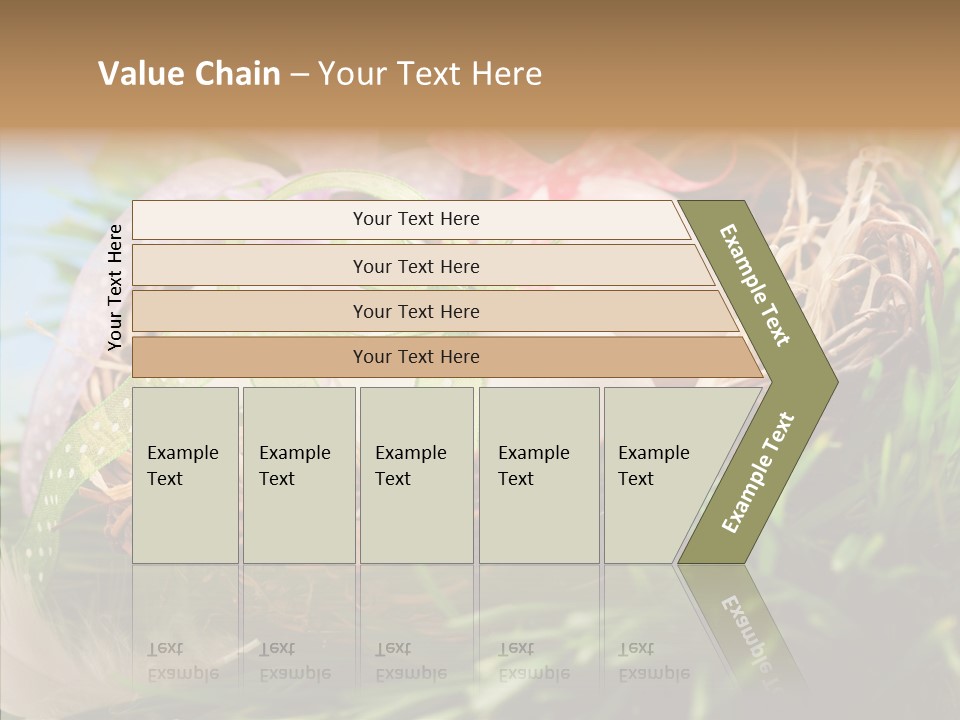This screenshot has height=720, width=960.
Task: Click the 'Your Text Here' portion of title
Action: click(x=430, y=74)
